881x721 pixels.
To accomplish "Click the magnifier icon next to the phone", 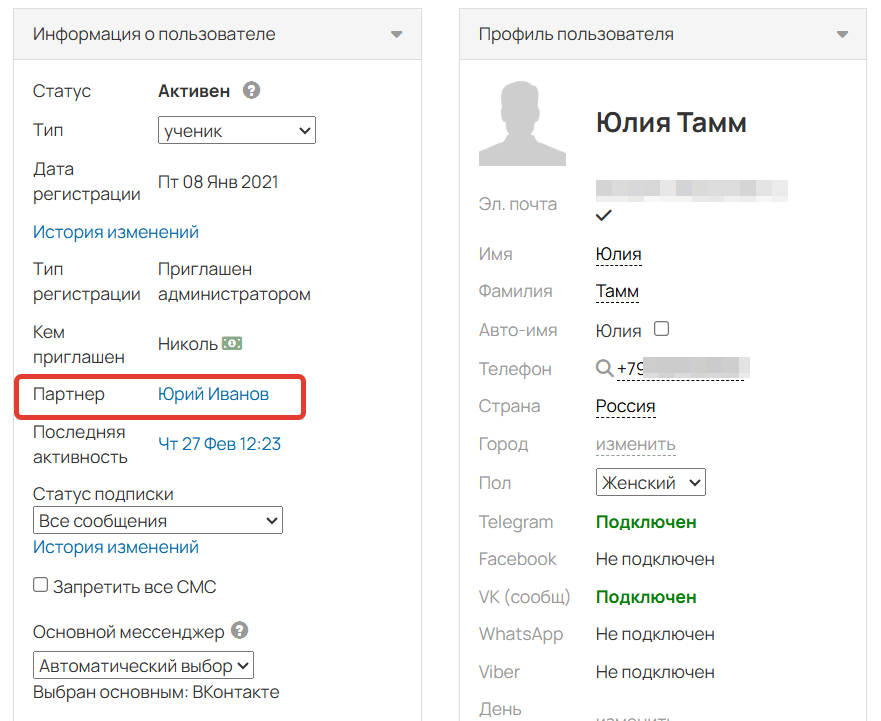I will point(605,368).
